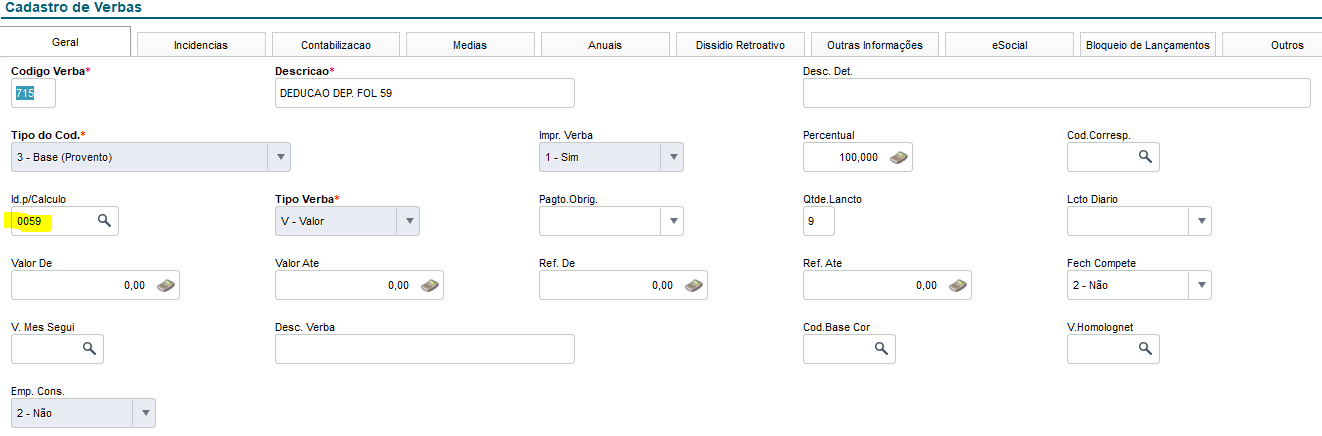Open the Anuais tab
This screenshot has height=436, width=1322.
click(605, 45)
